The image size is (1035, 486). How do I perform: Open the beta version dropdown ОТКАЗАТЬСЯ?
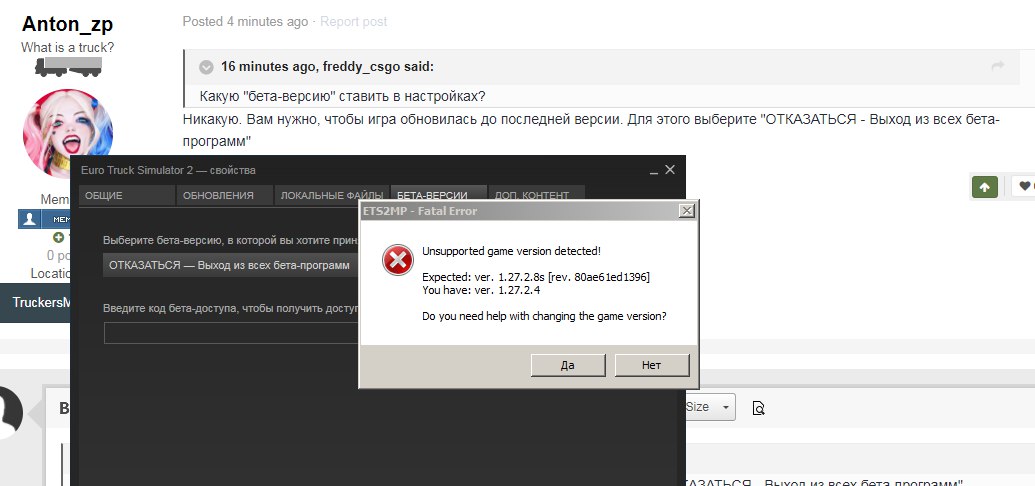231,265
